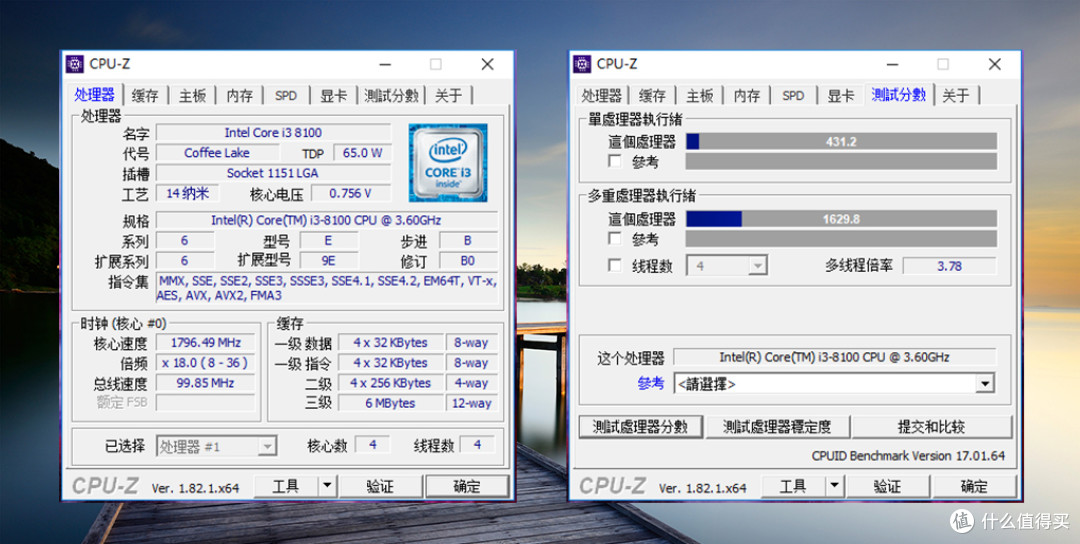The width and height of the screenshot is (1080, 544).
Task: Open the 显卡 tab in right CPU-Z window
Action: point(840,96)
